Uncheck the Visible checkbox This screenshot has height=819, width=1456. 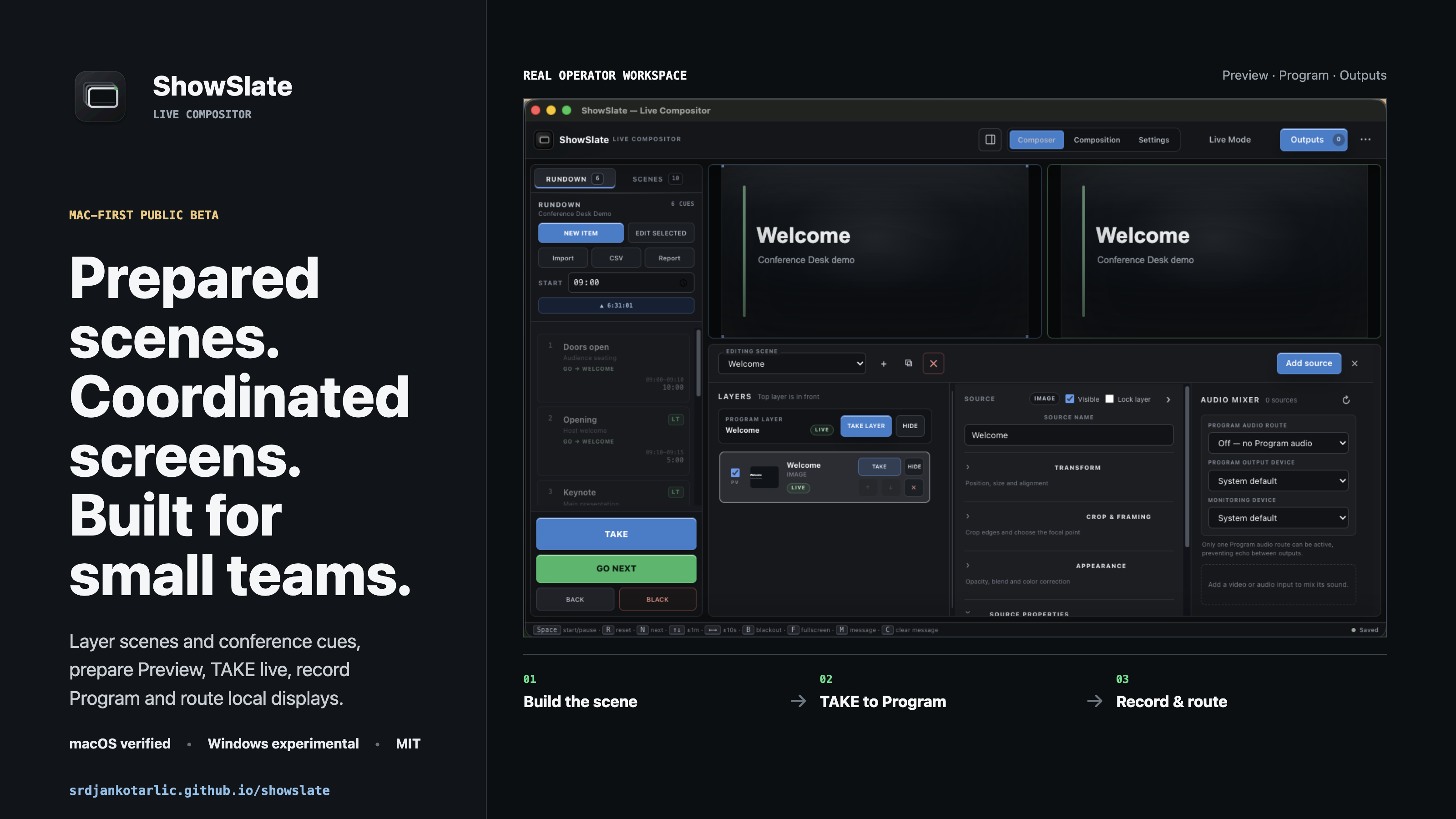click(1069, 399)
